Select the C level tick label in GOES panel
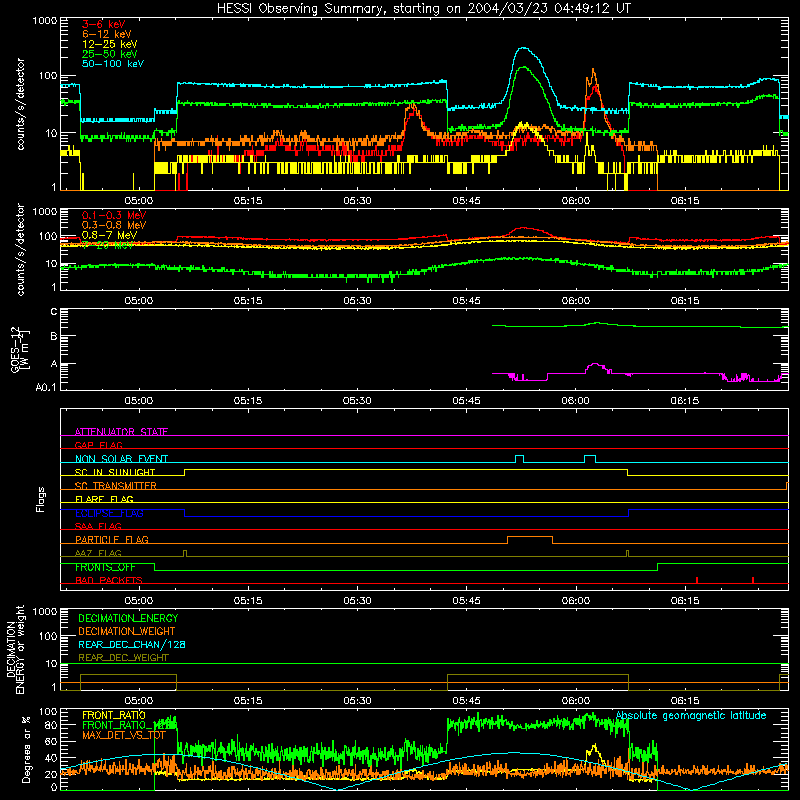Viewport: 800px width, 800px height. pos(54,312)
